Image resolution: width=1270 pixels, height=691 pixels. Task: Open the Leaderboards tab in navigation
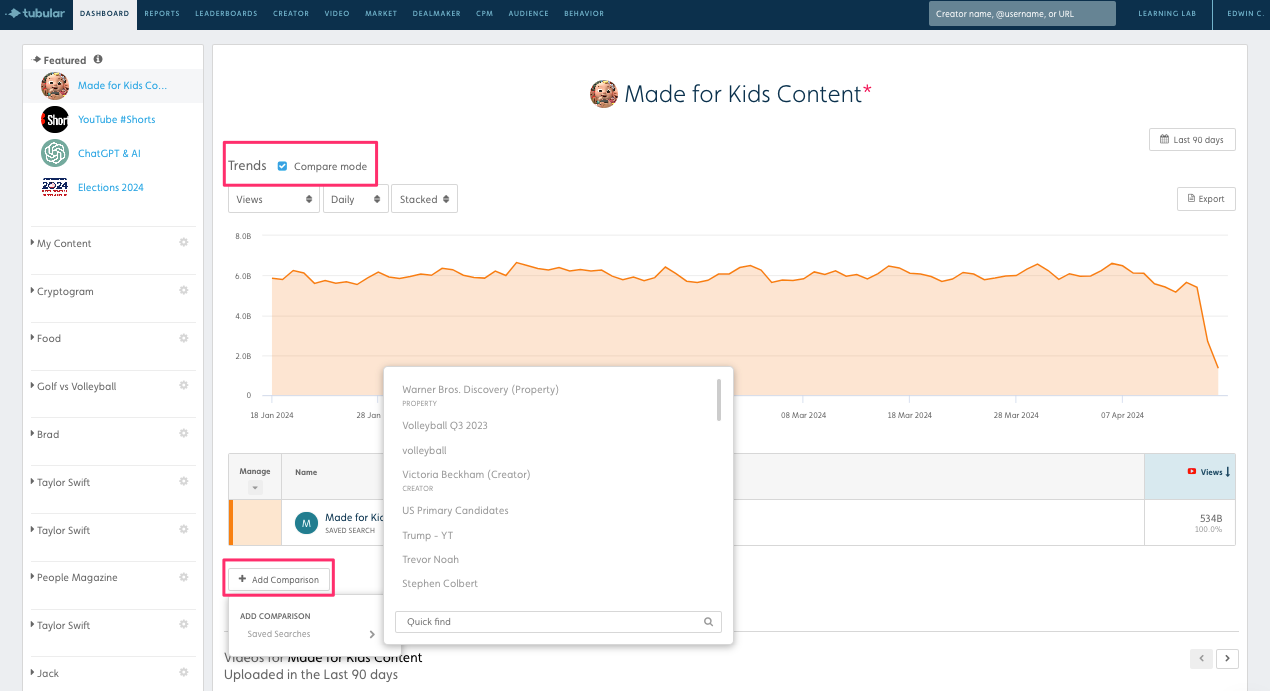pos(226,14)
